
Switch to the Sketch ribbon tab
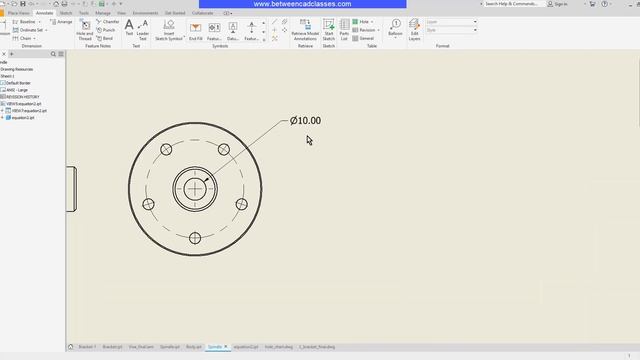66,13
